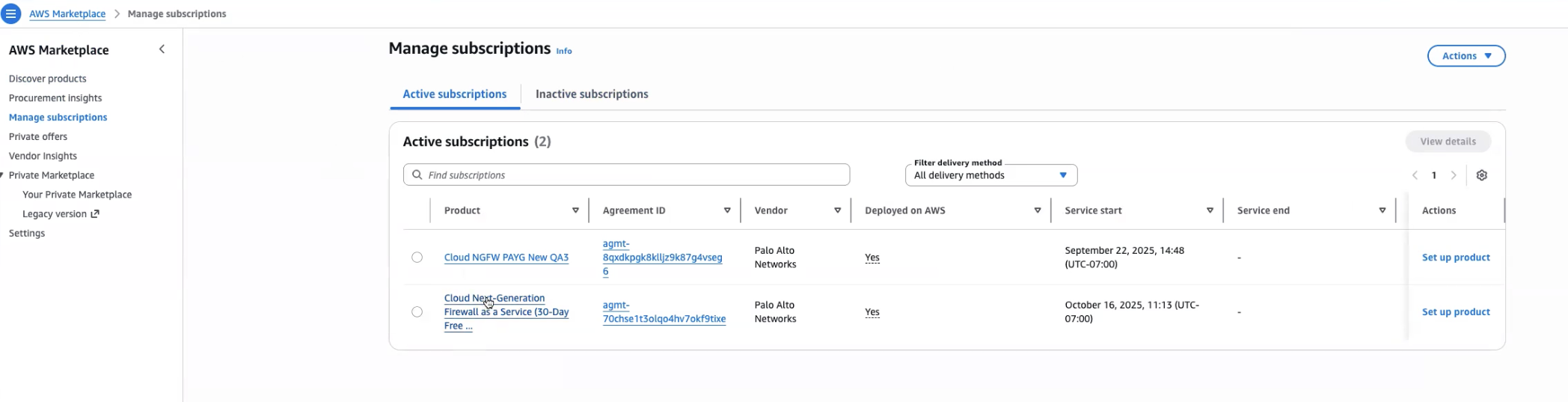Open the Actions dropdown button

(x=1466, y=56)
